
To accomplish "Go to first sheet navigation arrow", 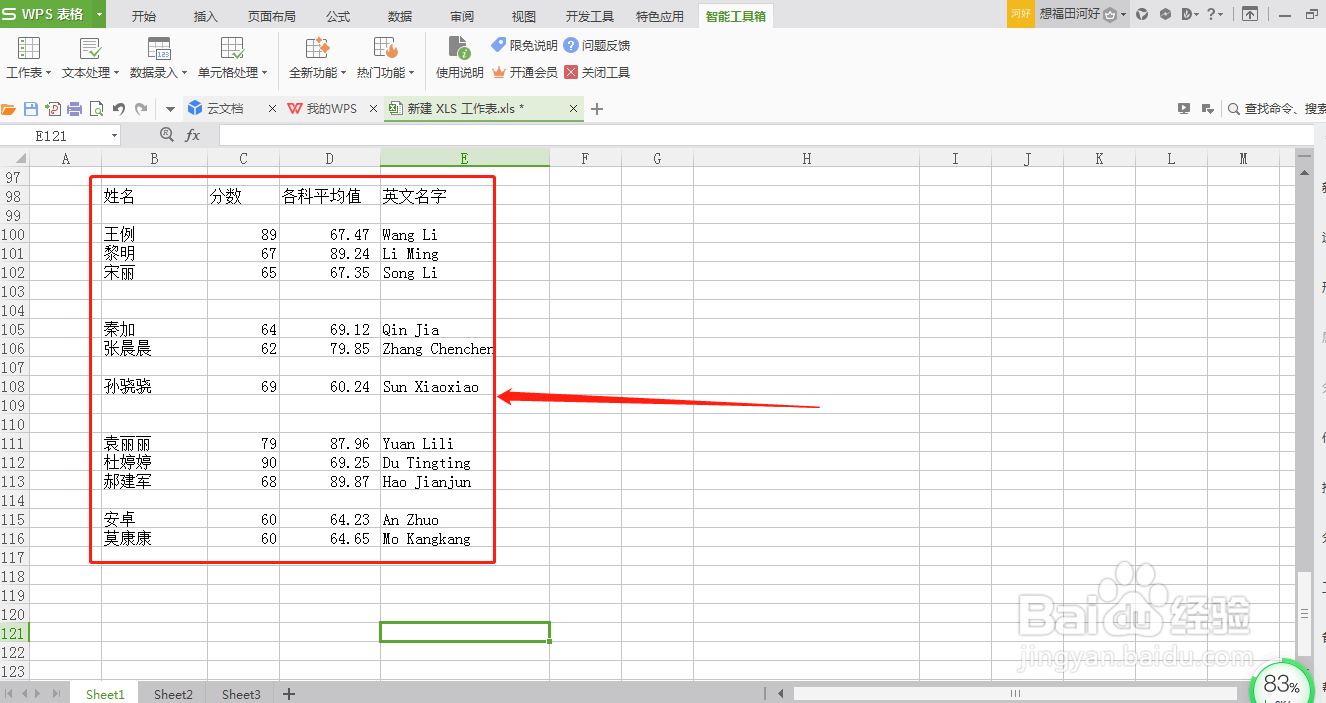I will click(x=9, y=694).
